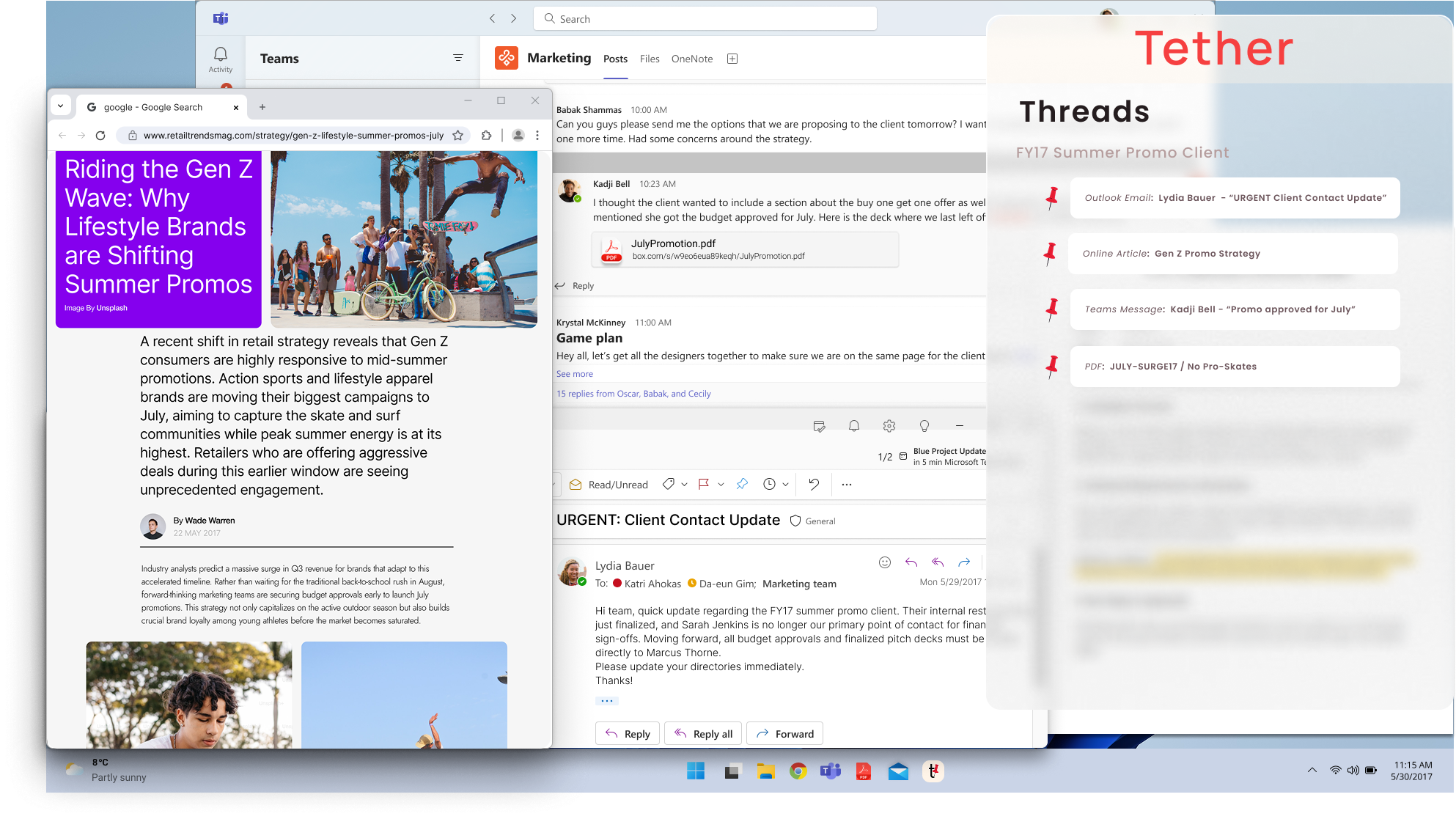Screen dimensions: 1456x819
Task: Open 15 replies from Oscar, Babak, and Cecily
Action: [633, 394]
